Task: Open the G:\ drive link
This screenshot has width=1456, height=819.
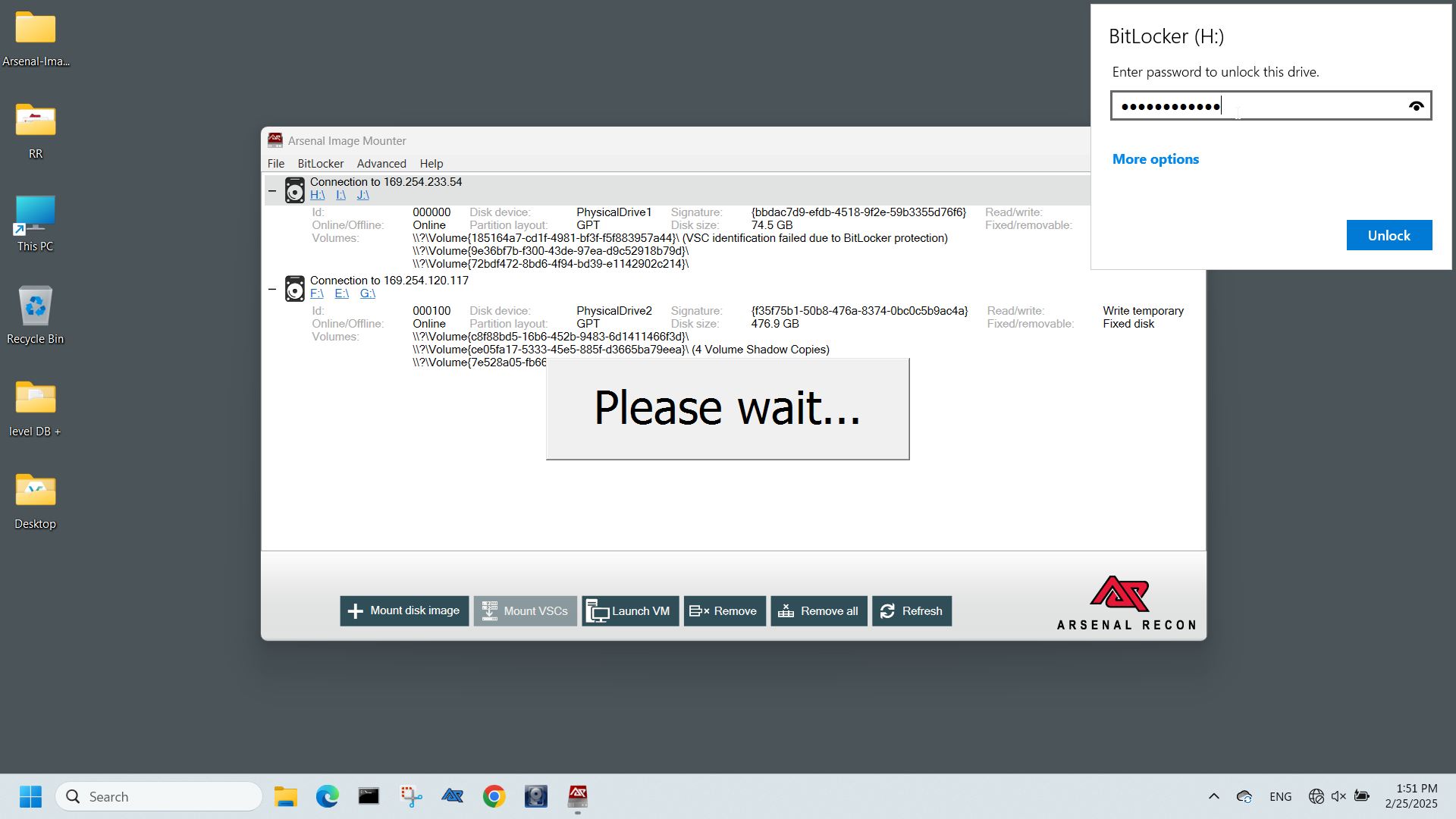Action: pos(367,293)
